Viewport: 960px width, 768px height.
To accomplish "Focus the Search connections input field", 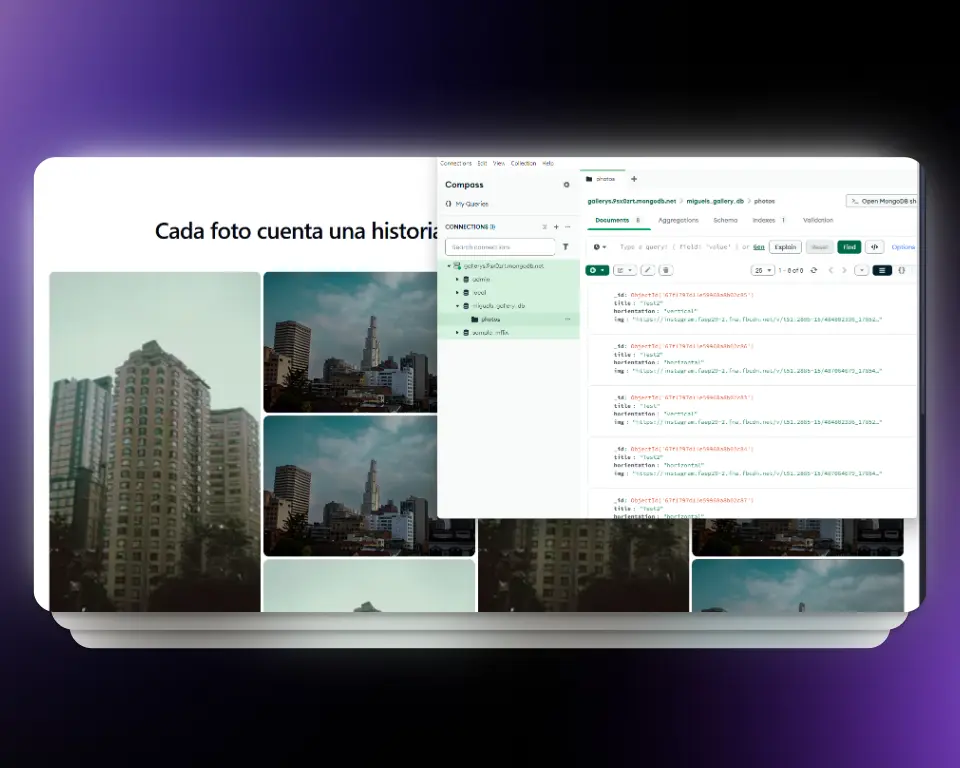I will point(500,247).
